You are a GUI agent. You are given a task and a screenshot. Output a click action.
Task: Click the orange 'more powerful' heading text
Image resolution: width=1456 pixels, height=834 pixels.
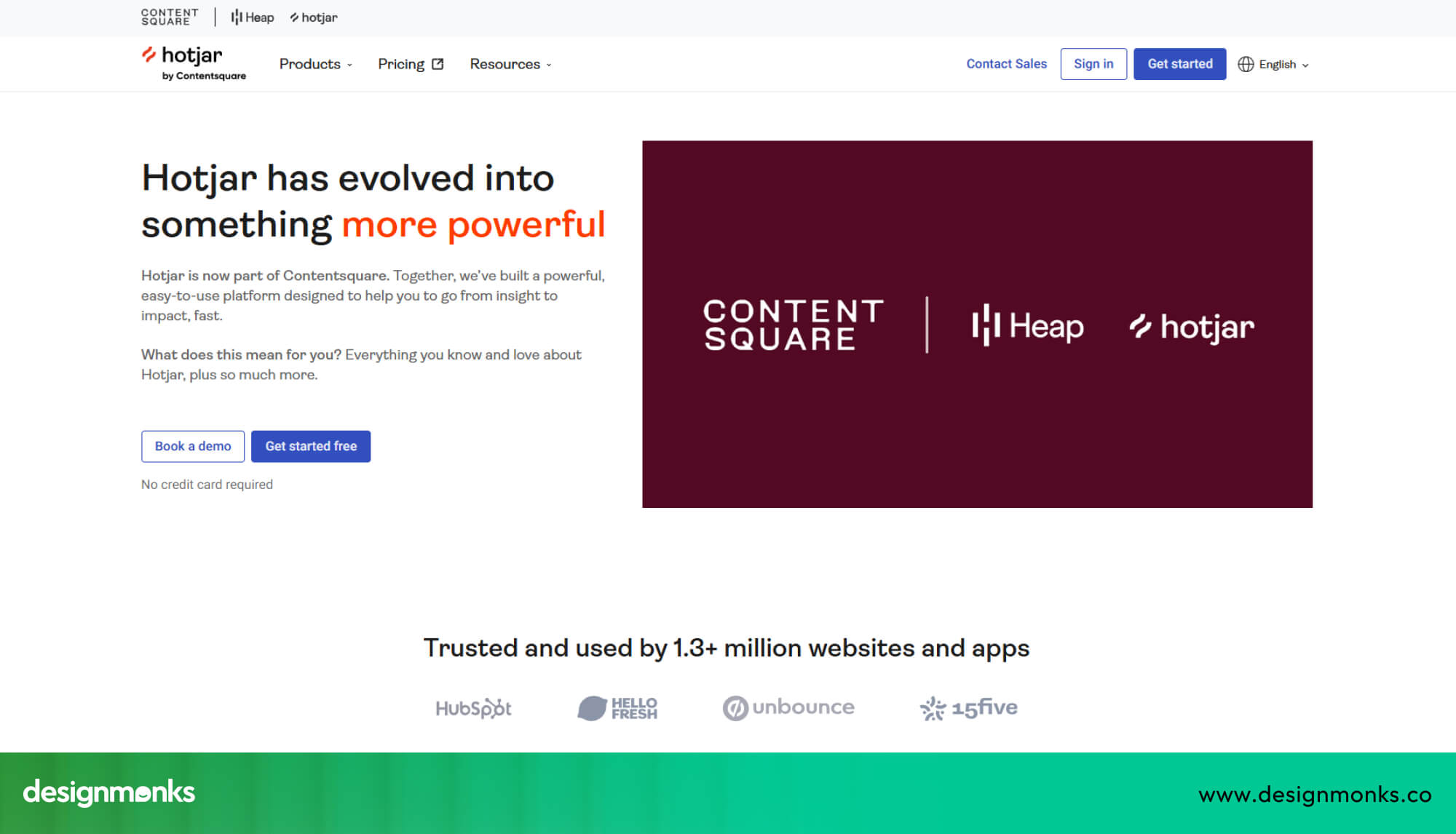pyautogui.click(x=473, y=225)
